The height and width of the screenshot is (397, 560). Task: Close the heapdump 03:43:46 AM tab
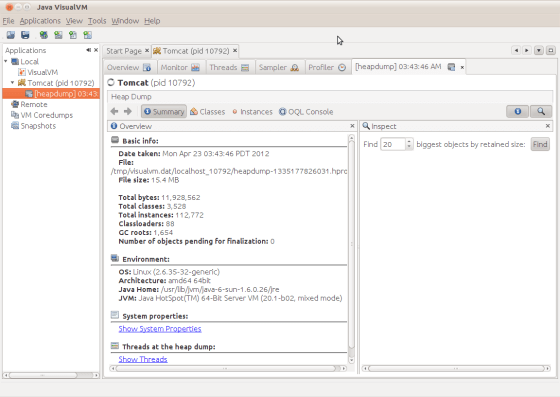point(462,67)
